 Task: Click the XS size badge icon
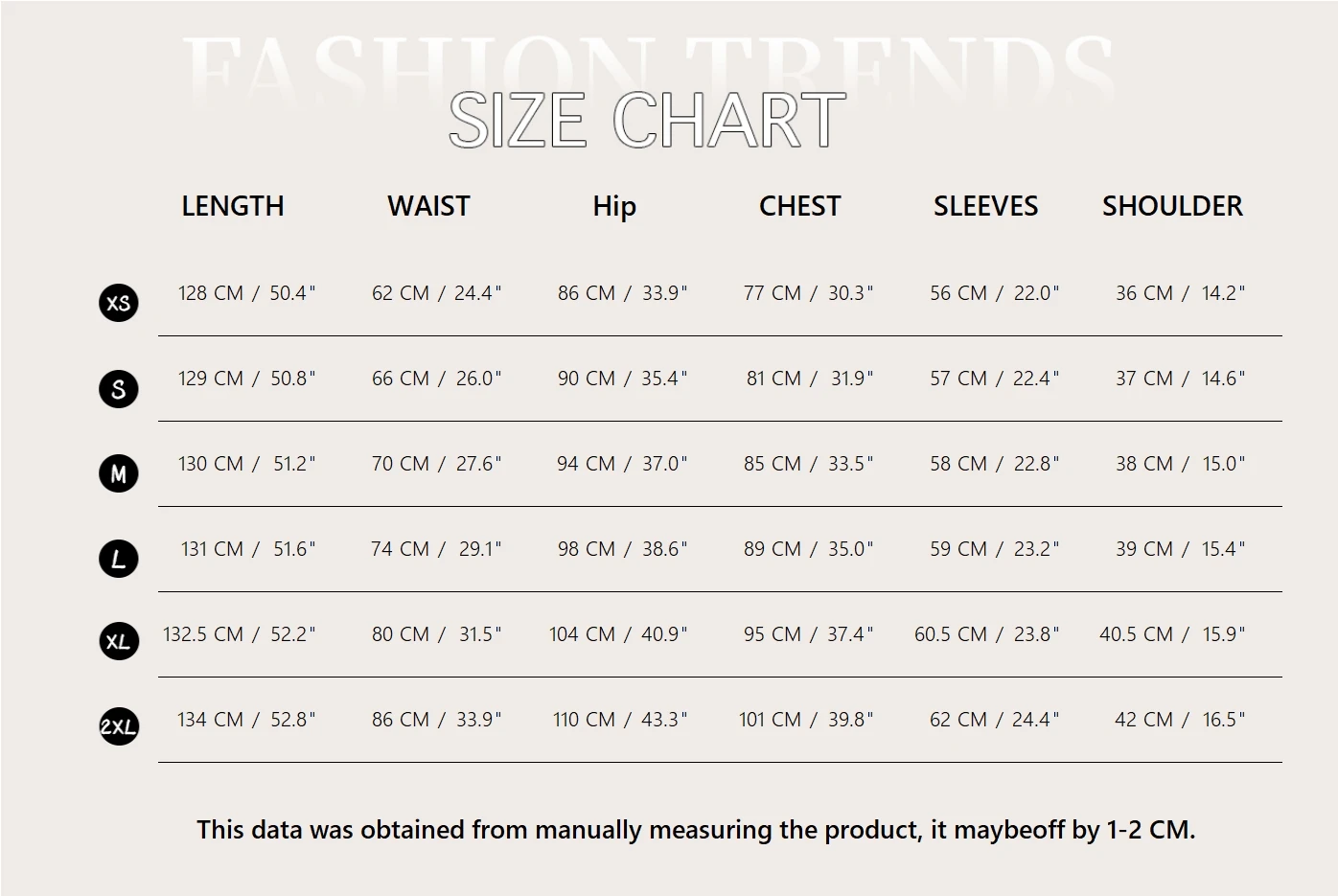(119, 303)
